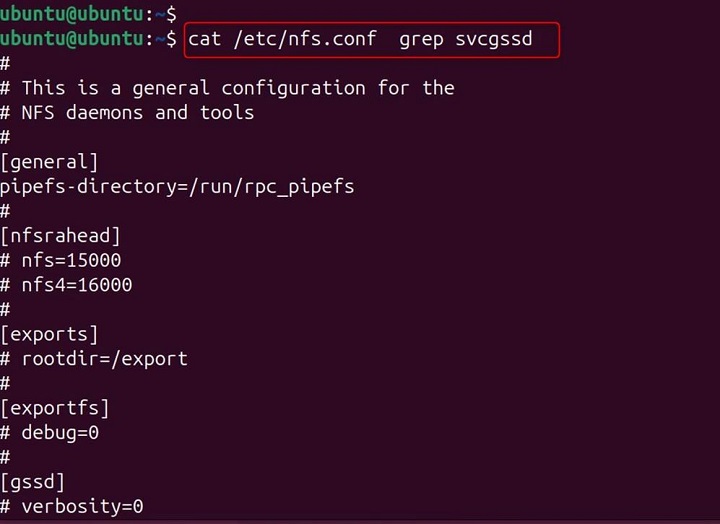Click the "# rootdir=/export" line
The image size is (720, 524).
click(x=94, y=358)
